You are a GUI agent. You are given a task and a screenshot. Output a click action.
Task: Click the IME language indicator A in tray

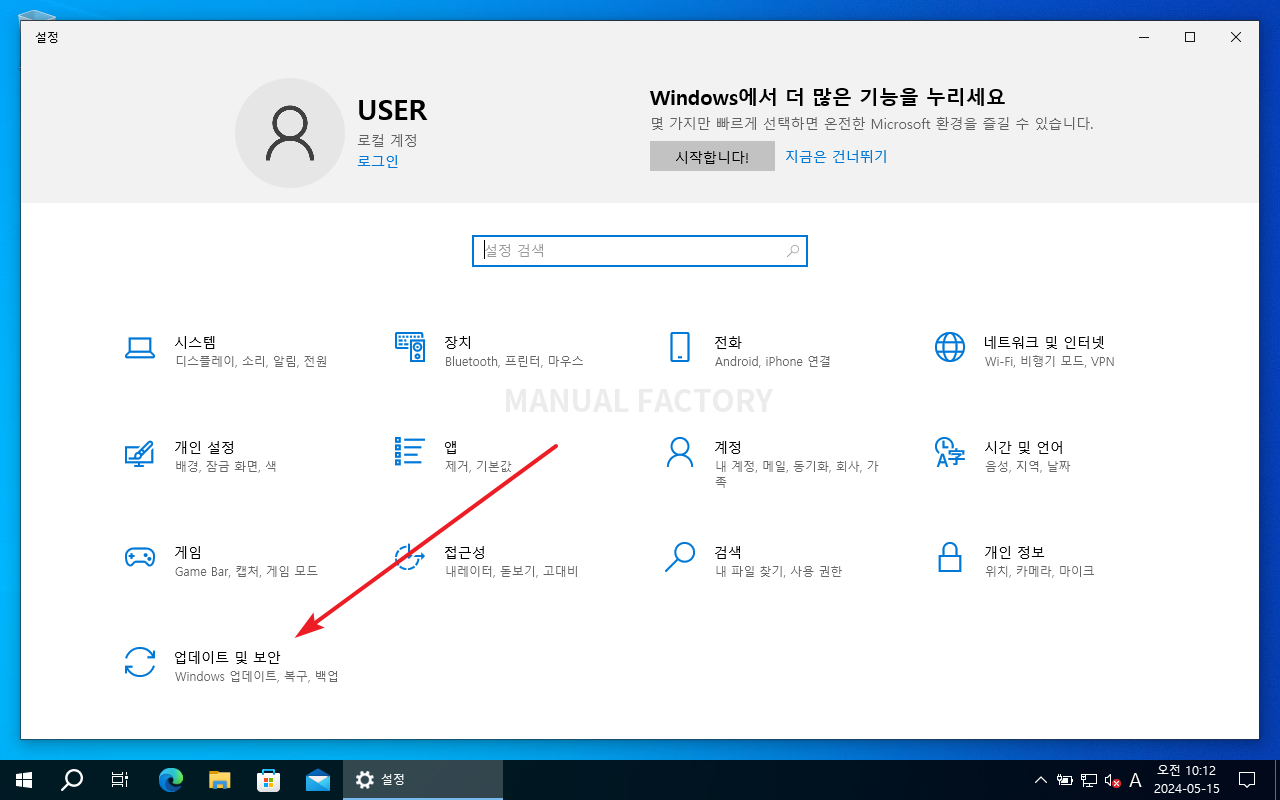point(1135,780)
